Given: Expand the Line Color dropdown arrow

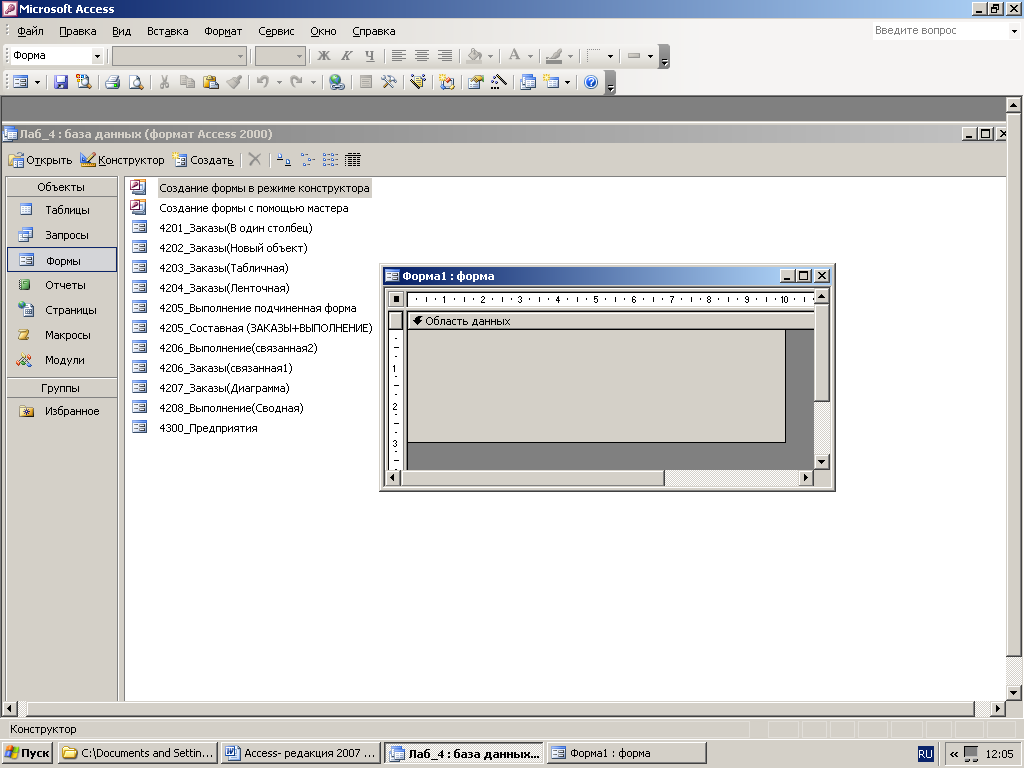Looking at the screenshot, I should (569, 56).
